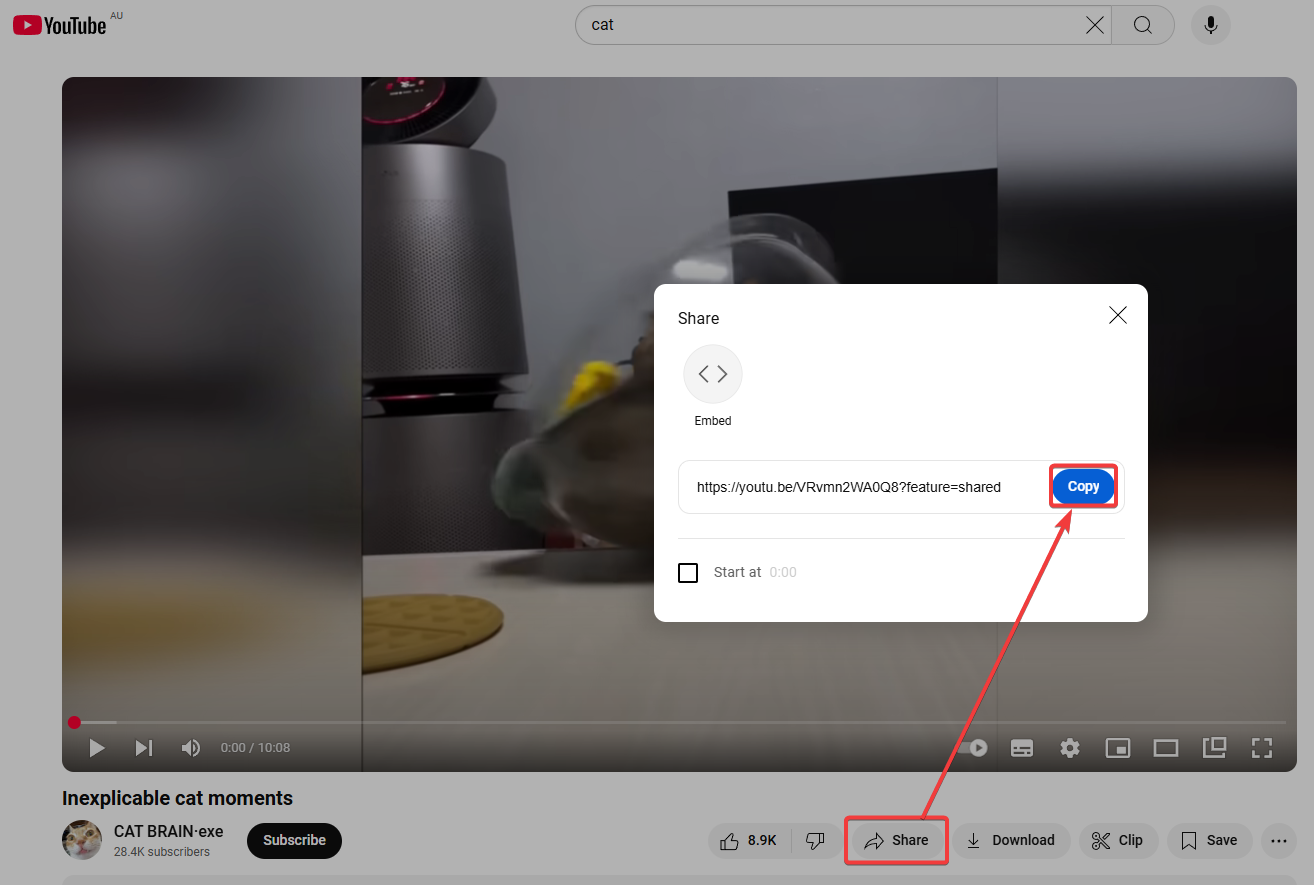Viewport: 1314px width, 885px height.
Task: Create a Clip of the video
Action: [1118, 841]
